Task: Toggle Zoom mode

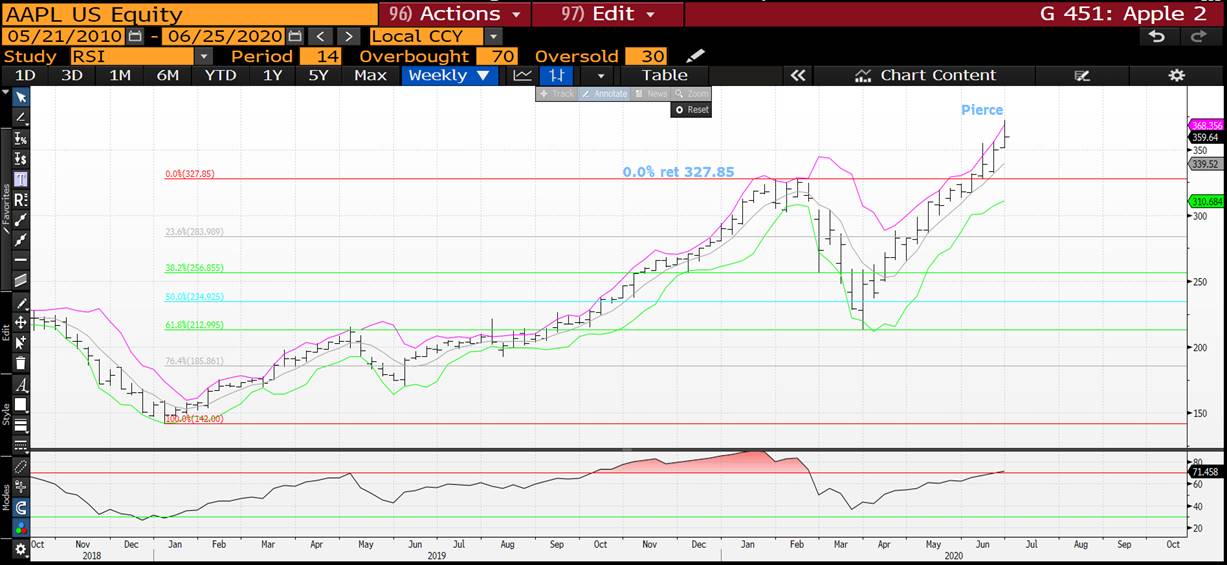Action: [691, 93]
